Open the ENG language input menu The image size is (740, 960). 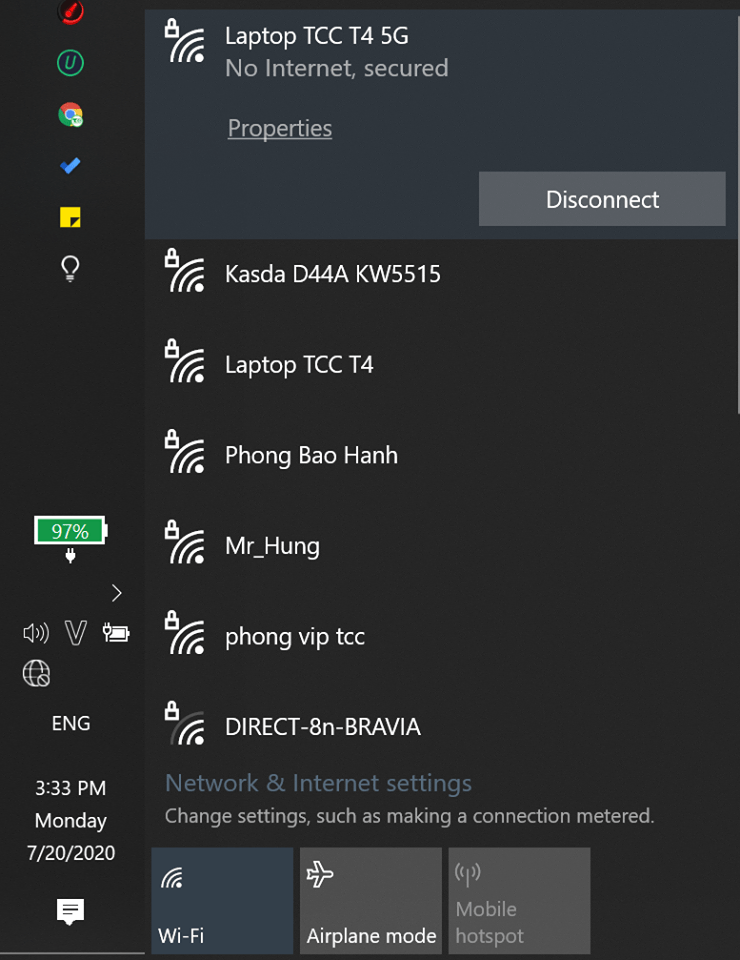[x=70, y=723]
